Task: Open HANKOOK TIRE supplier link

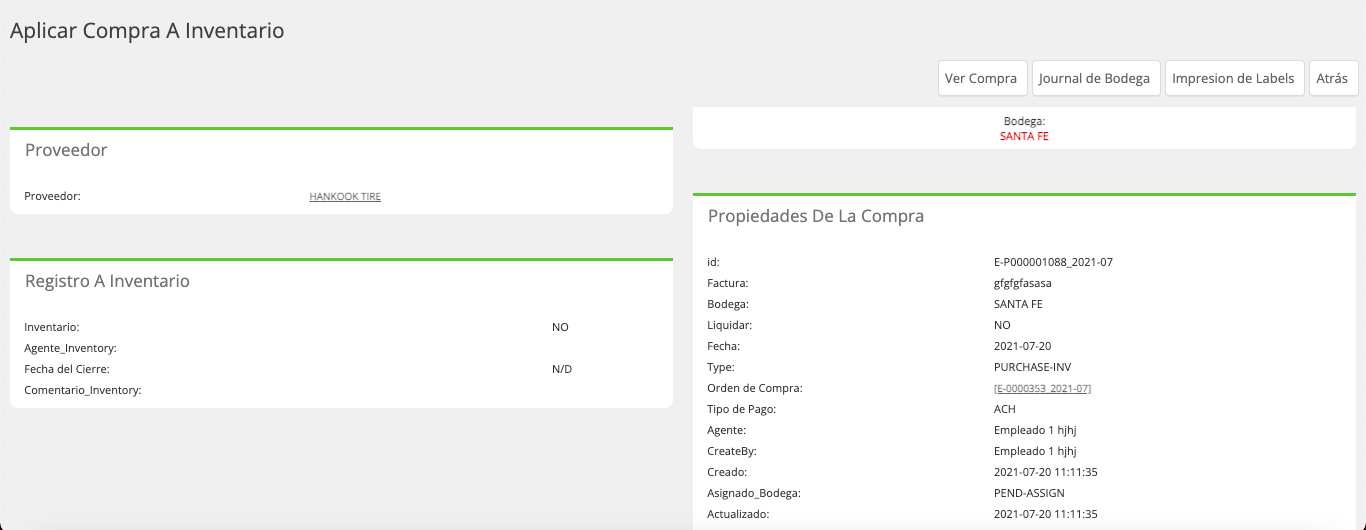Action: coord(345,197)
